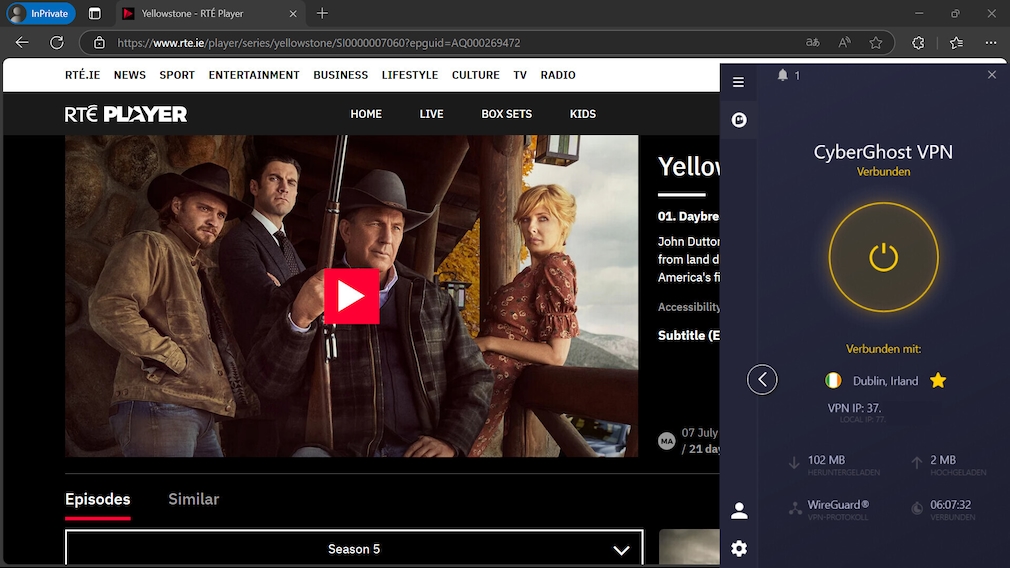Click the RTÉ Player logo

126,114
